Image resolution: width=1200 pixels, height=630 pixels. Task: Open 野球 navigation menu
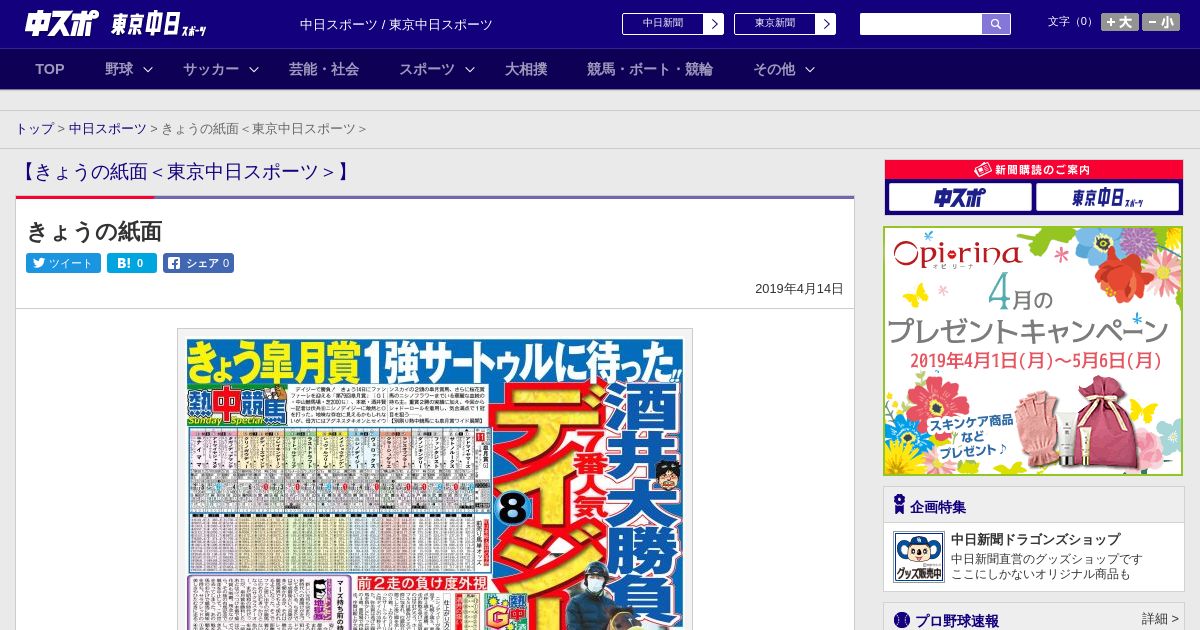119,69
